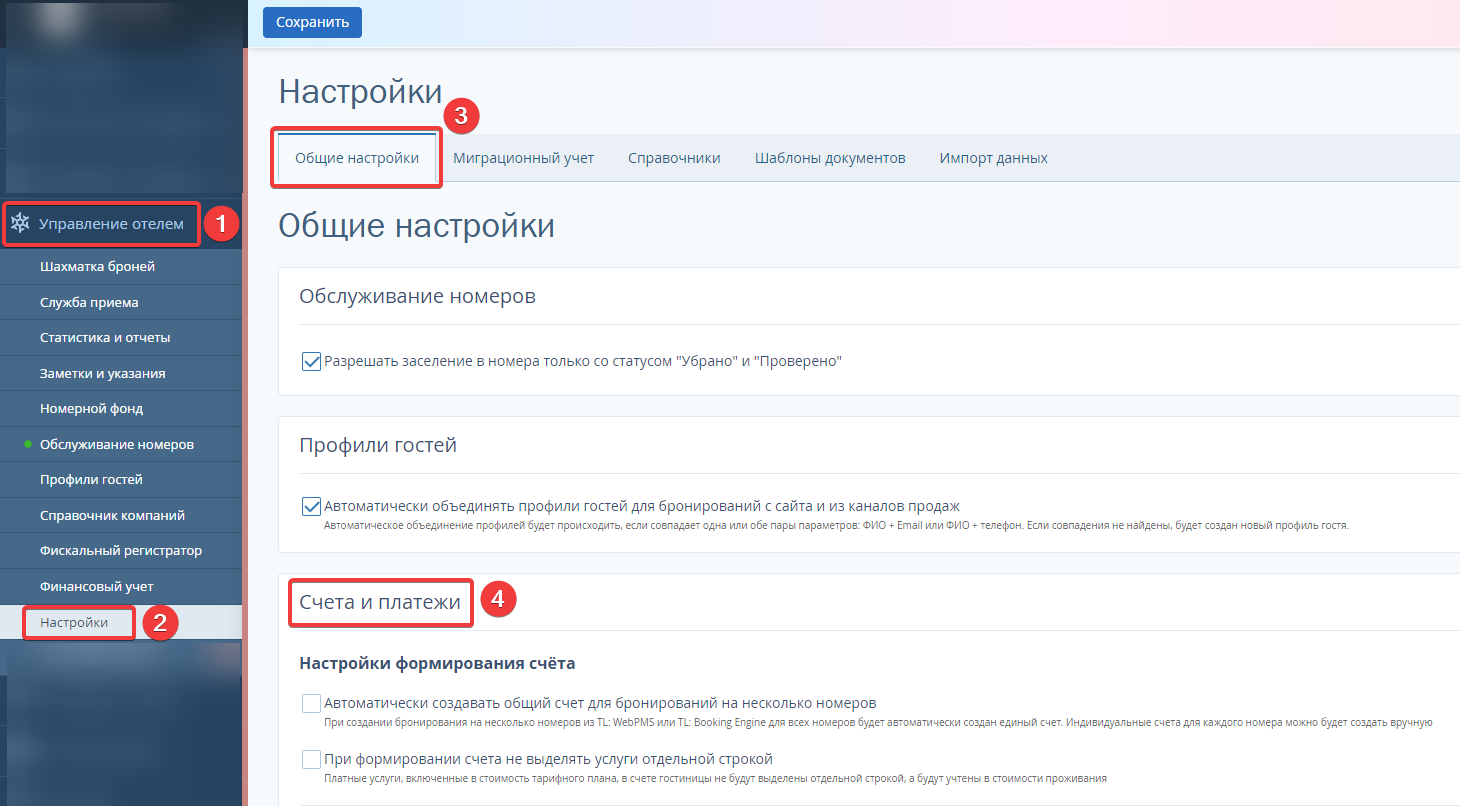1460x806 pixels.
Task: Save settings with the Сохранить button
Action: pyautogui.click(x=312, y=22)
